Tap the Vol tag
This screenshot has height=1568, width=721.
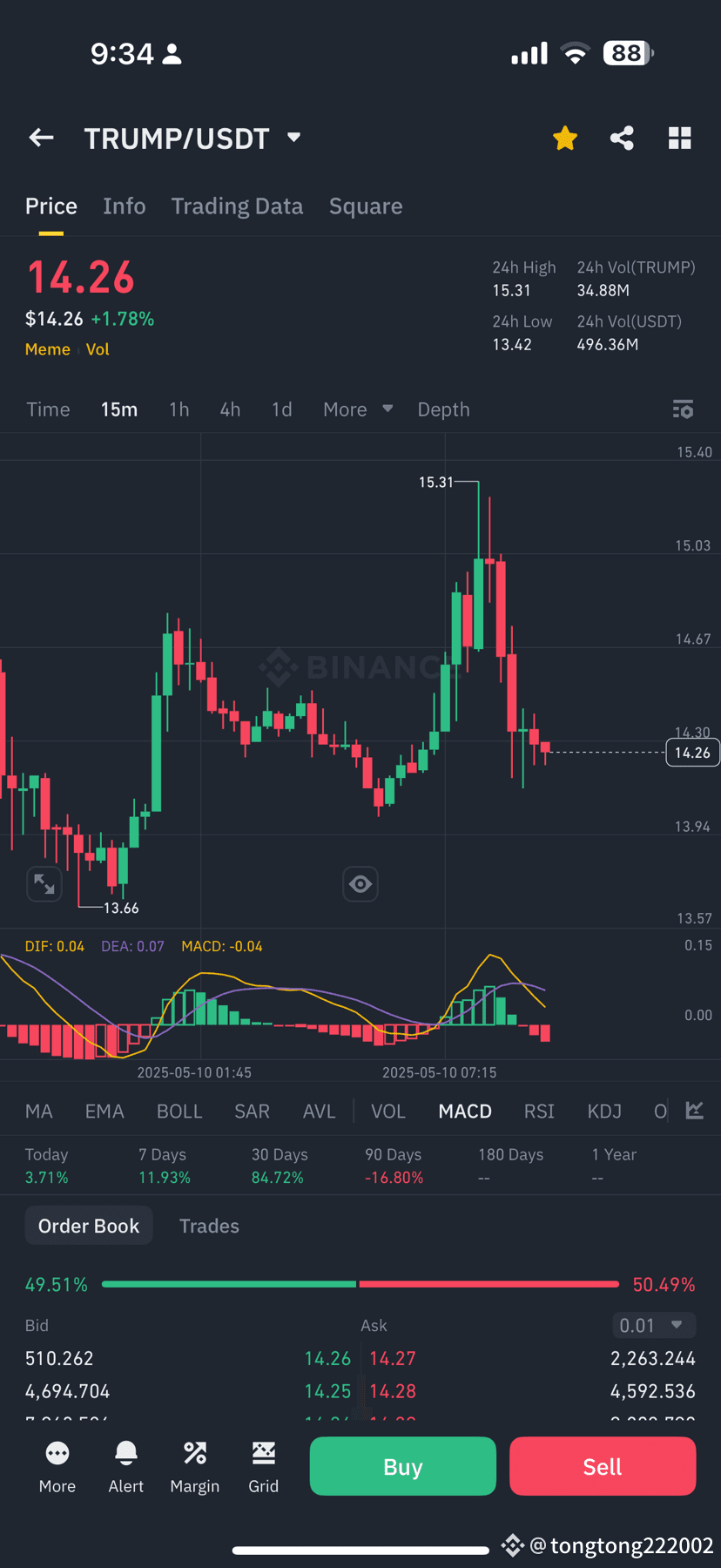point(98,349)
